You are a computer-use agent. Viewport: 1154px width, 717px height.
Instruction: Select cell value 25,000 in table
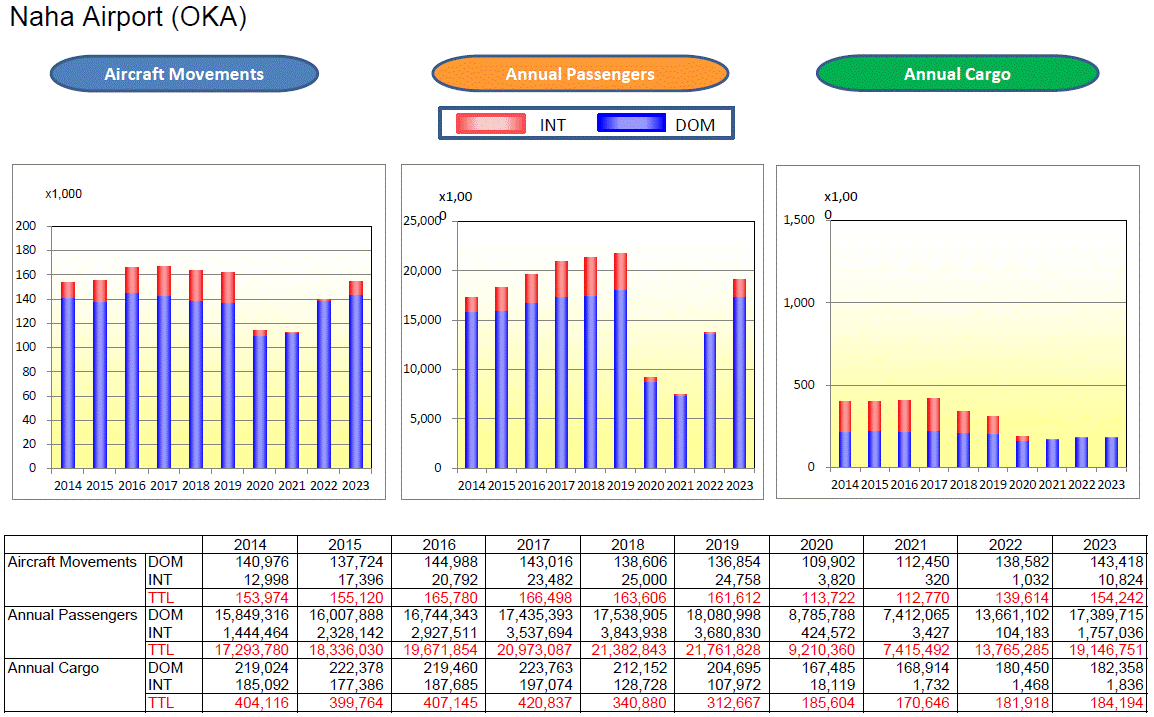pyautogui.click(x=644, y=580)
